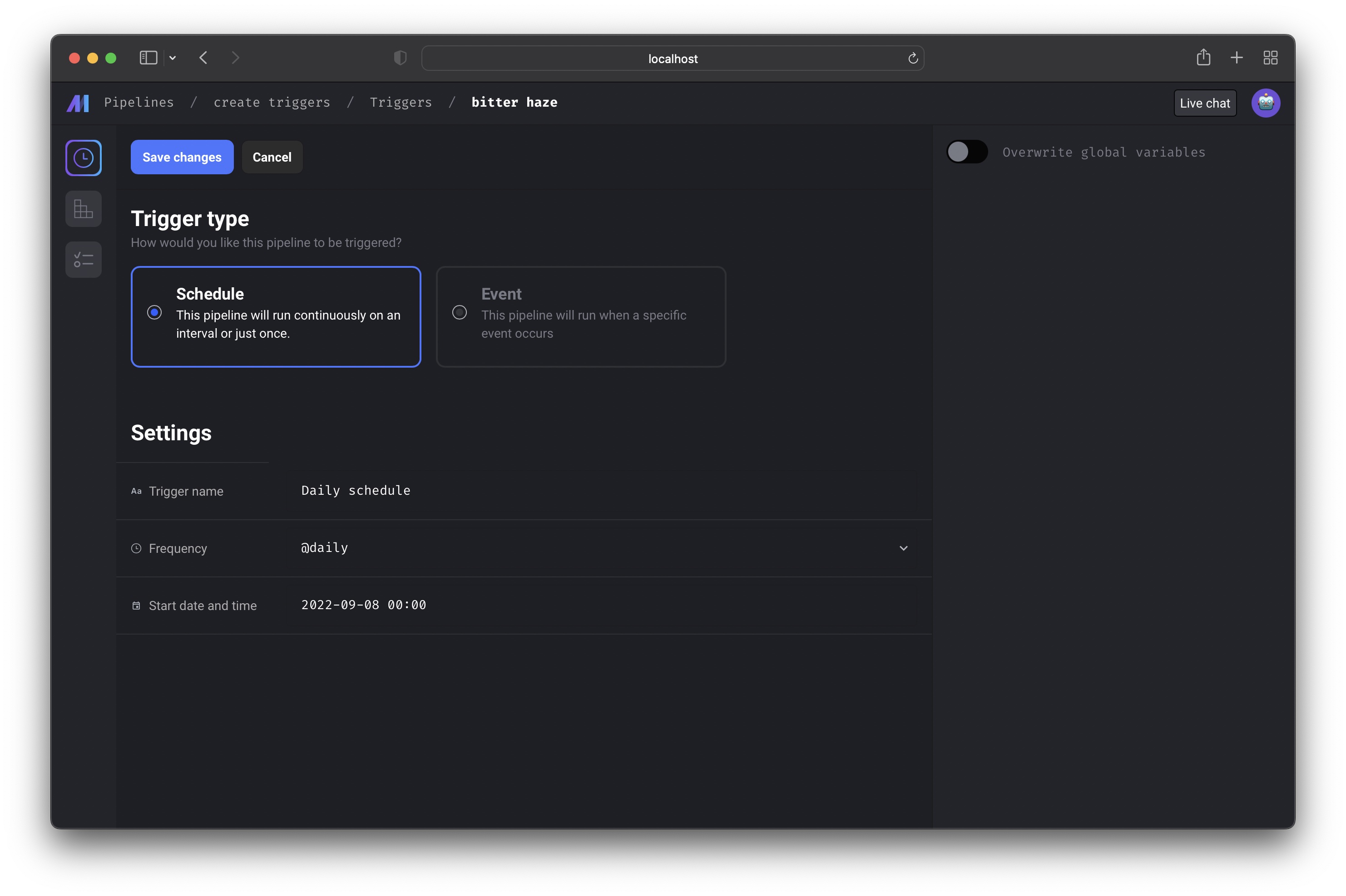Open Live chat
The width and height of the screenshot is (1346, 896).
click(1204, 103)
